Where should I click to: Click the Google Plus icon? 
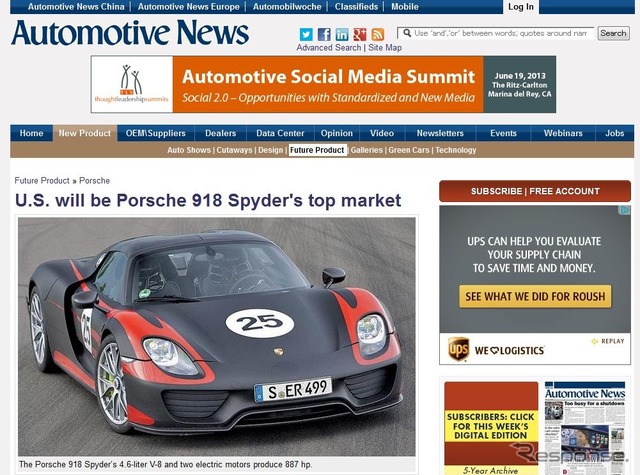point(360,34)
